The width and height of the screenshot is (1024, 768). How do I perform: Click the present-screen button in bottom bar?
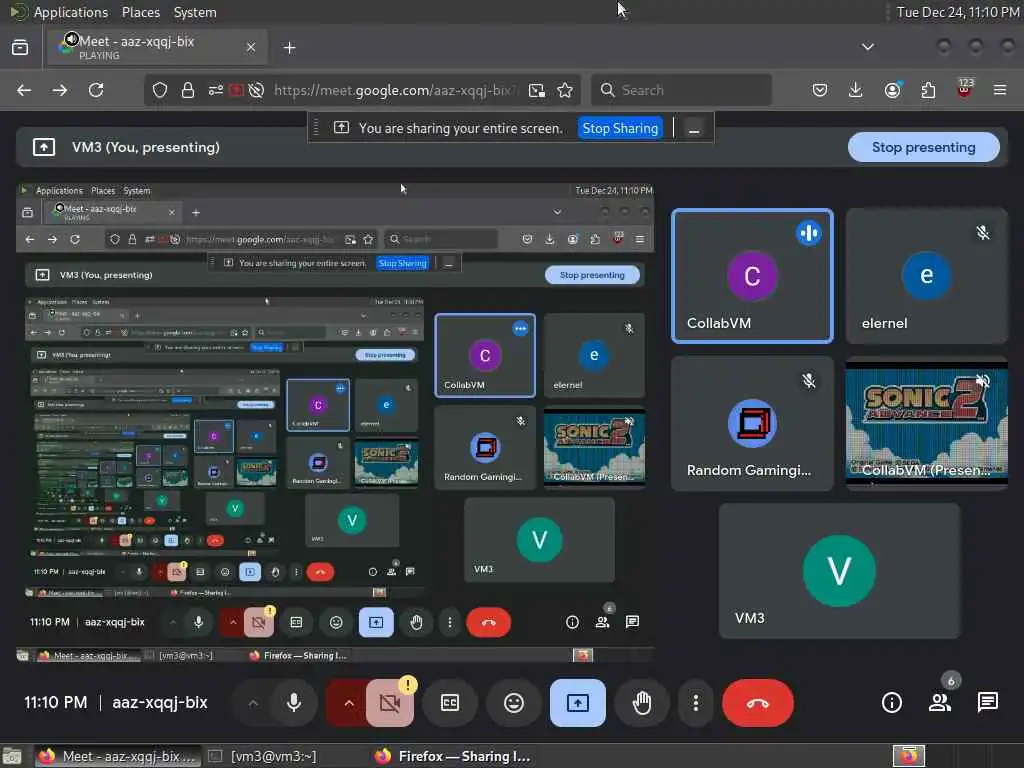point(577,703)
